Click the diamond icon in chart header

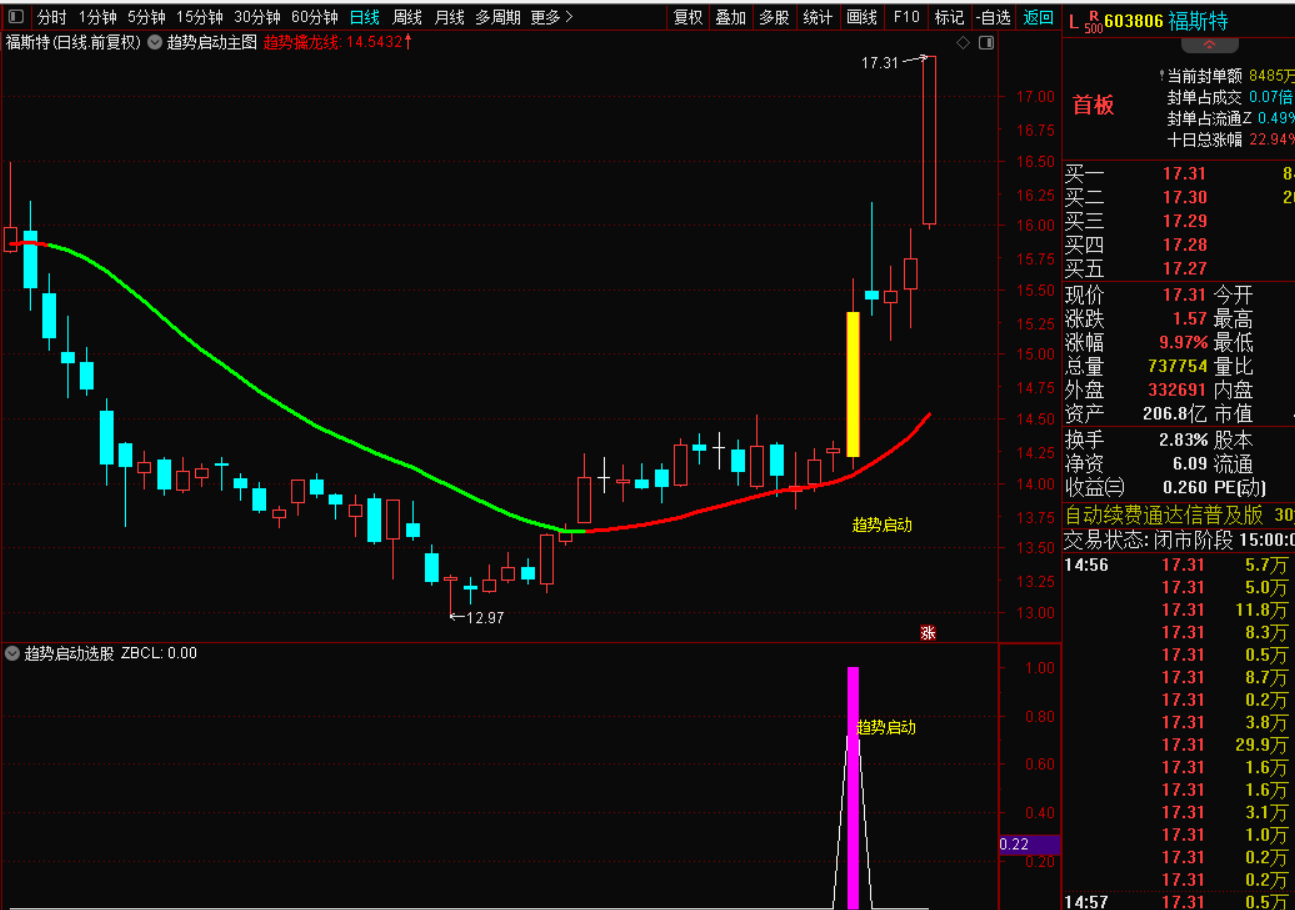coord(963,42)
